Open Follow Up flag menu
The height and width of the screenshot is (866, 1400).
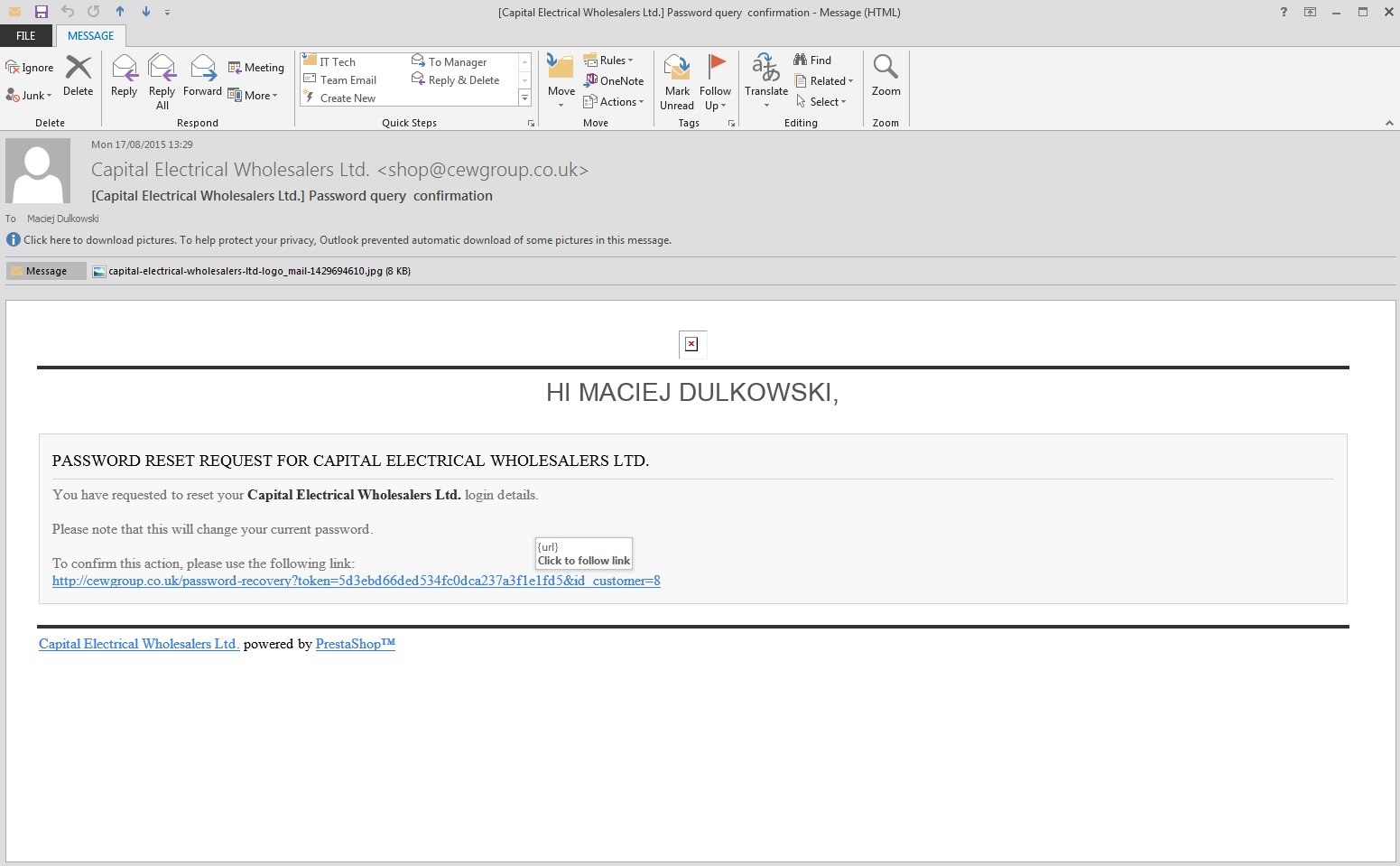(x=715, y=81)
